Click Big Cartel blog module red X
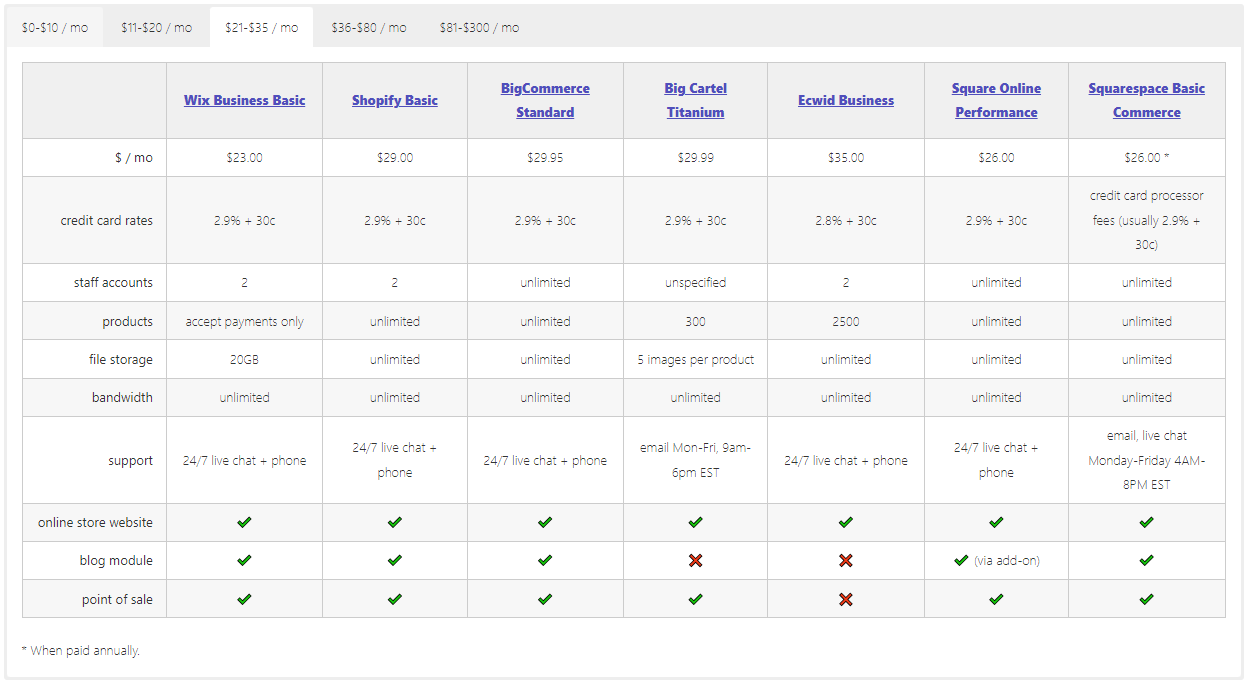Screen dimensions: 1248x683 point(695,560)
